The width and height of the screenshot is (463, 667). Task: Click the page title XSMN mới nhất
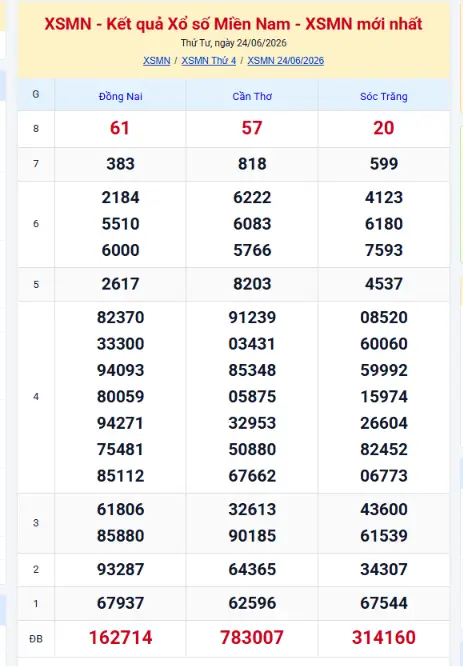pyautogui.click(x=233, y=24)
